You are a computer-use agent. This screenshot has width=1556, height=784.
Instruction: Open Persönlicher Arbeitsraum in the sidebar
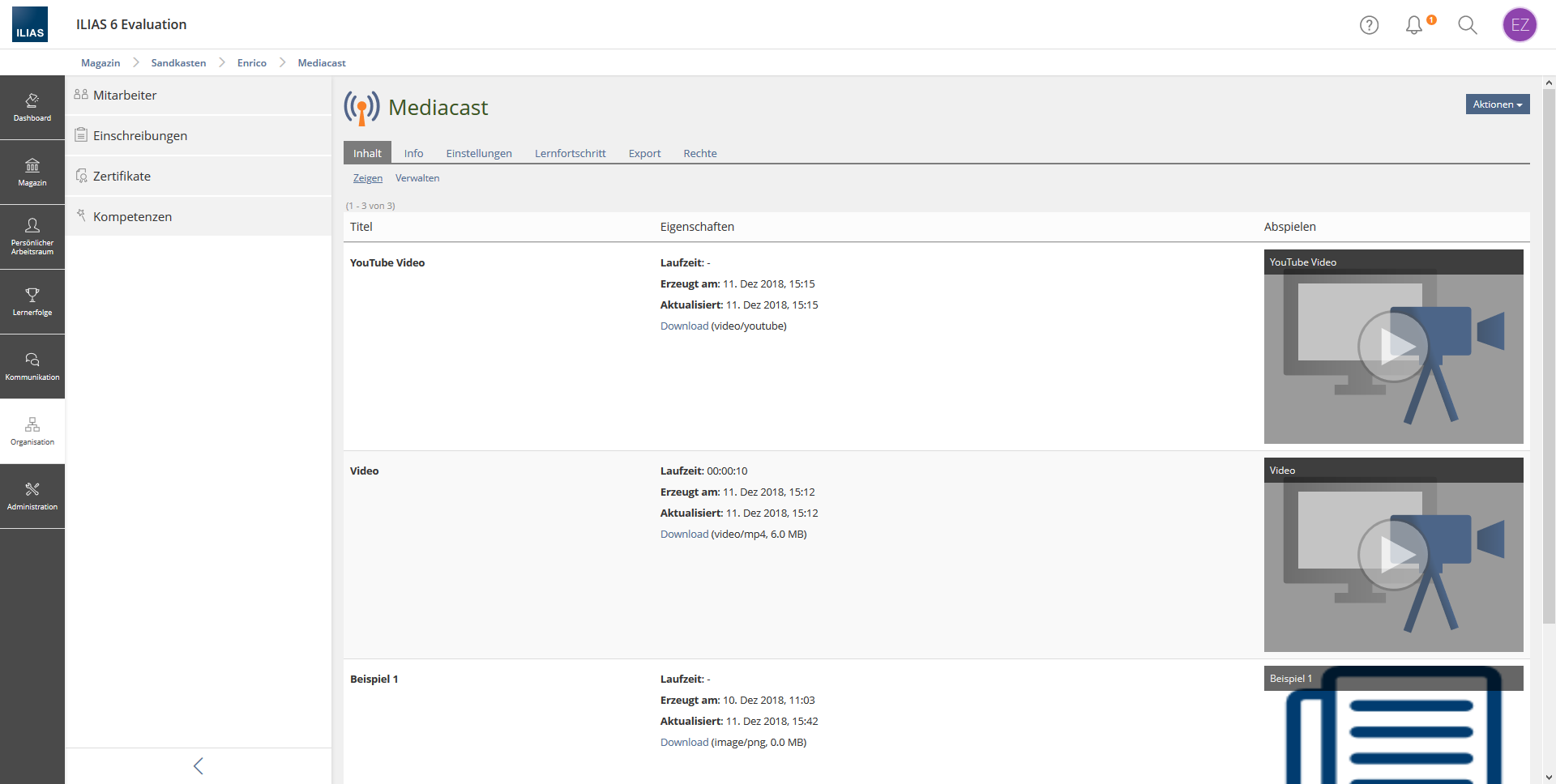point(32,236)
